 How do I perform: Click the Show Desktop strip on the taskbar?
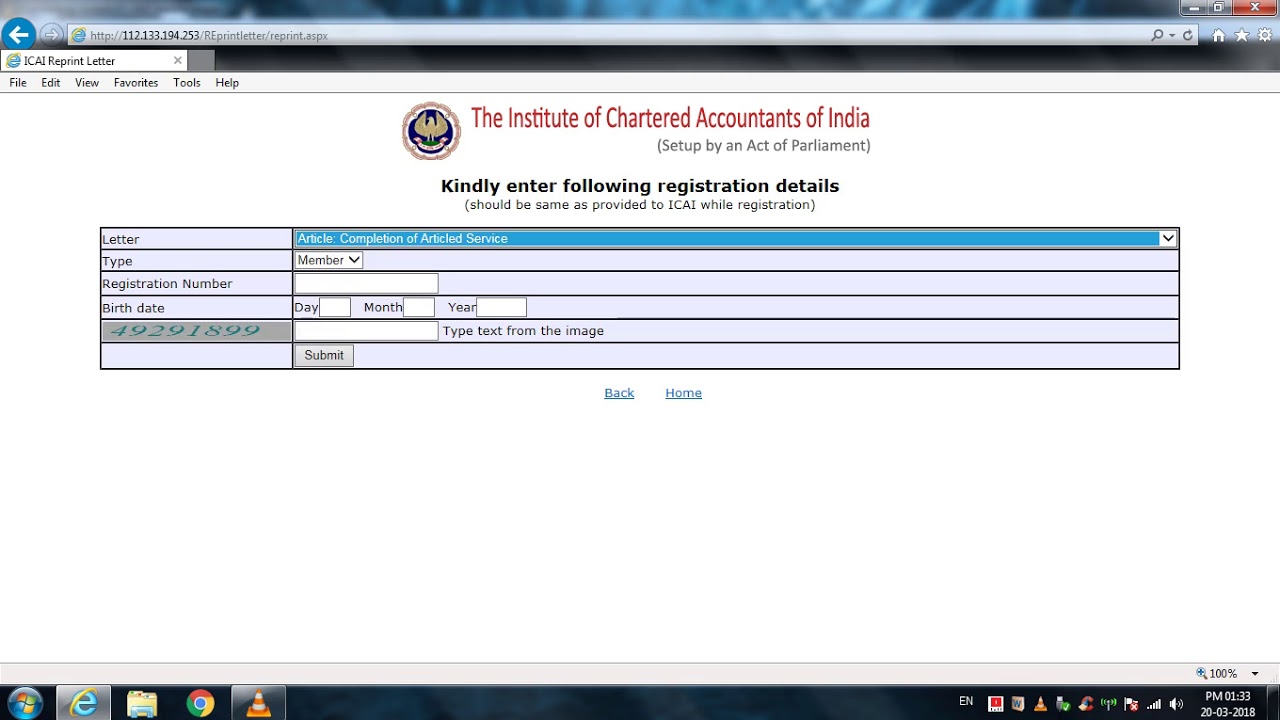tap(1273, 703)
